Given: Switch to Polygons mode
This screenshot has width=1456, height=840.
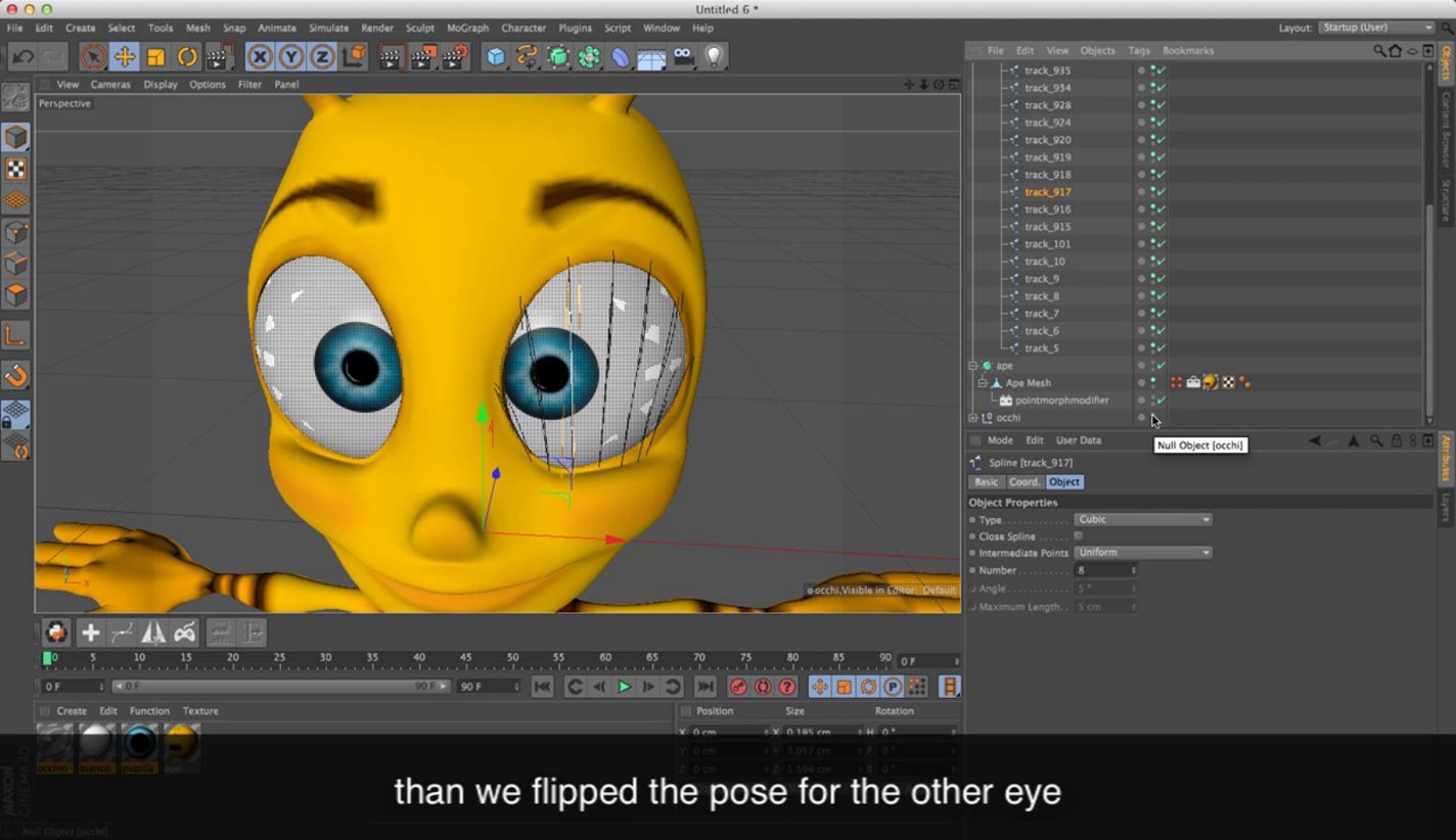Looking at the screenshot, I should tap(16, 296).
